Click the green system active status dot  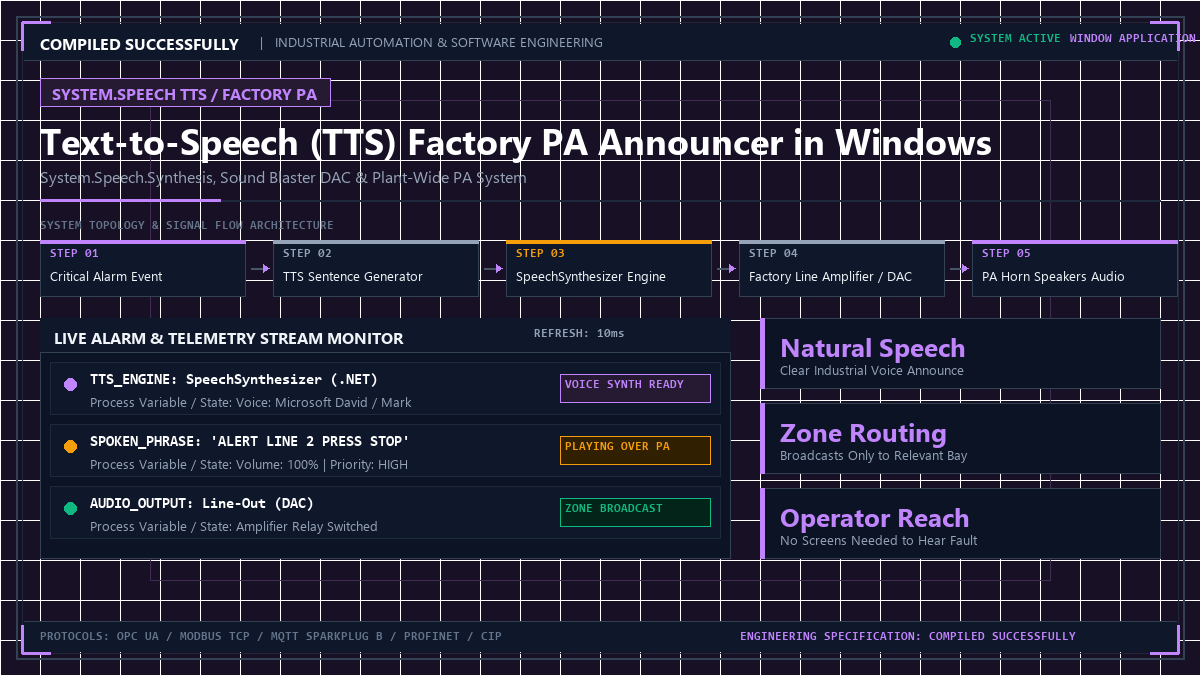click(955, 42)
